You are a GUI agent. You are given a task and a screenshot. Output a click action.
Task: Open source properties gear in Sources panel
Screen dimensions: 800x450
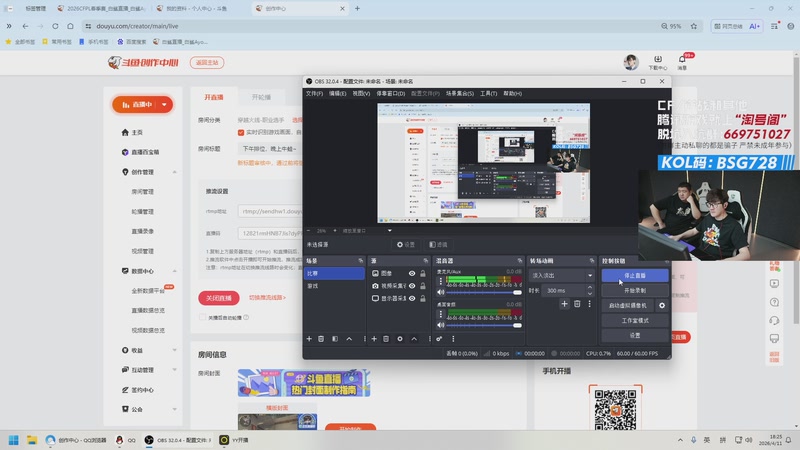click(x=400, y=339)
